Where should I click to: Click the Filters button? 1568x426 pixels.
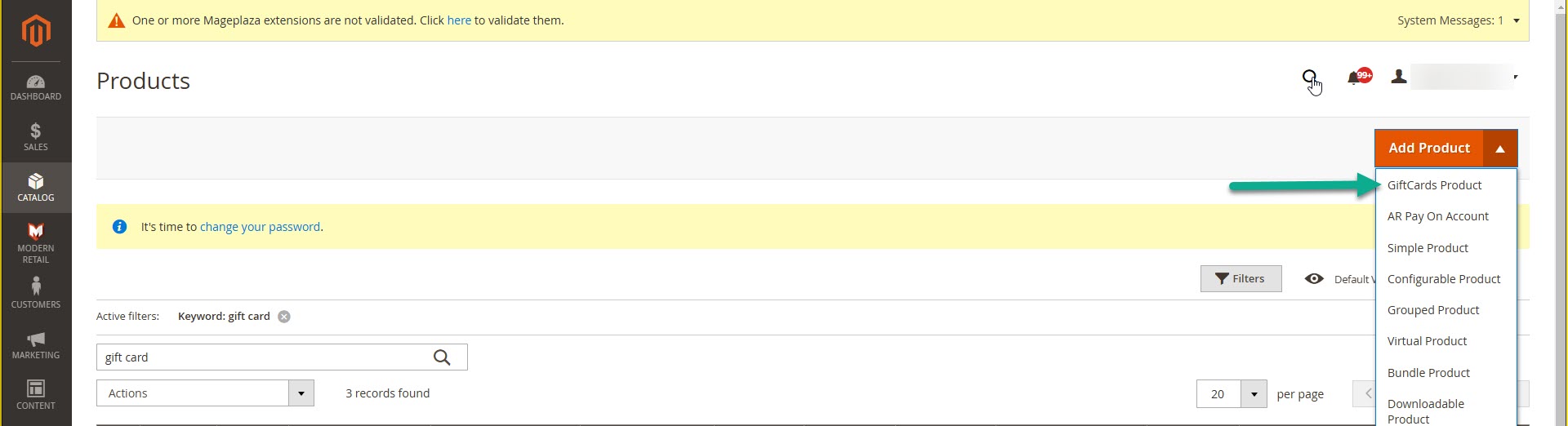point(1241,279)
